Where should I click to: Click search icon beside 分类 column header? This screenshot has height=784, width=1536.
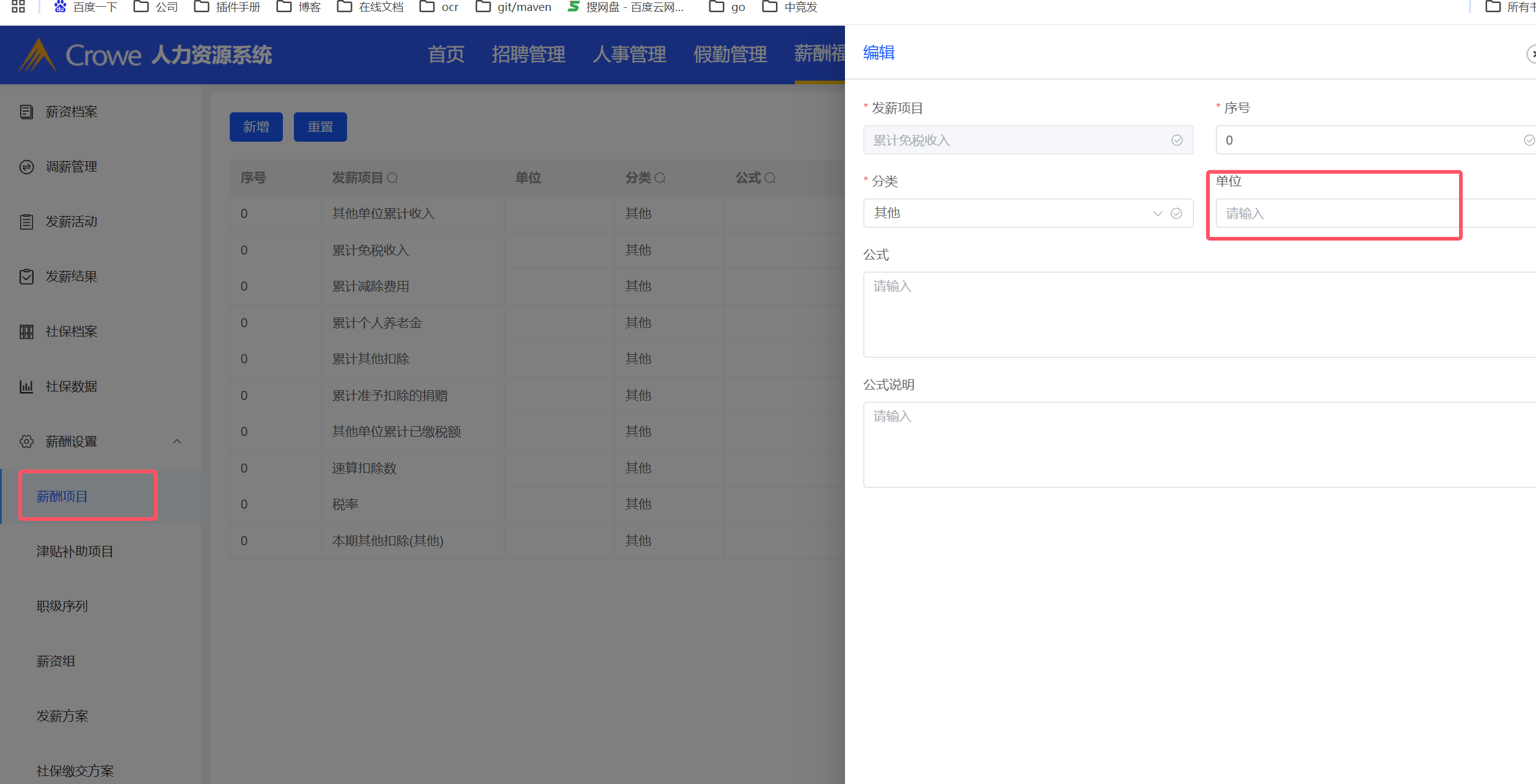(660, 178)
